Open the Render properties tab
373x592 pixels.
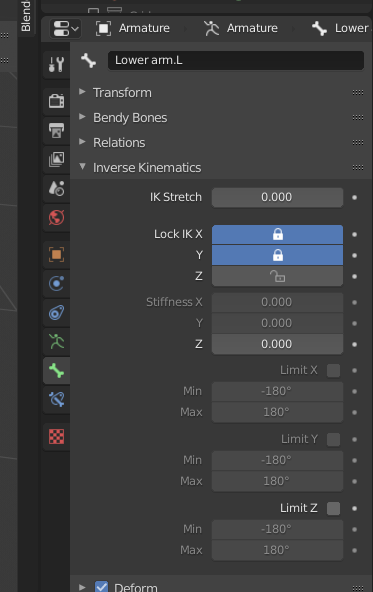point(56,101)
